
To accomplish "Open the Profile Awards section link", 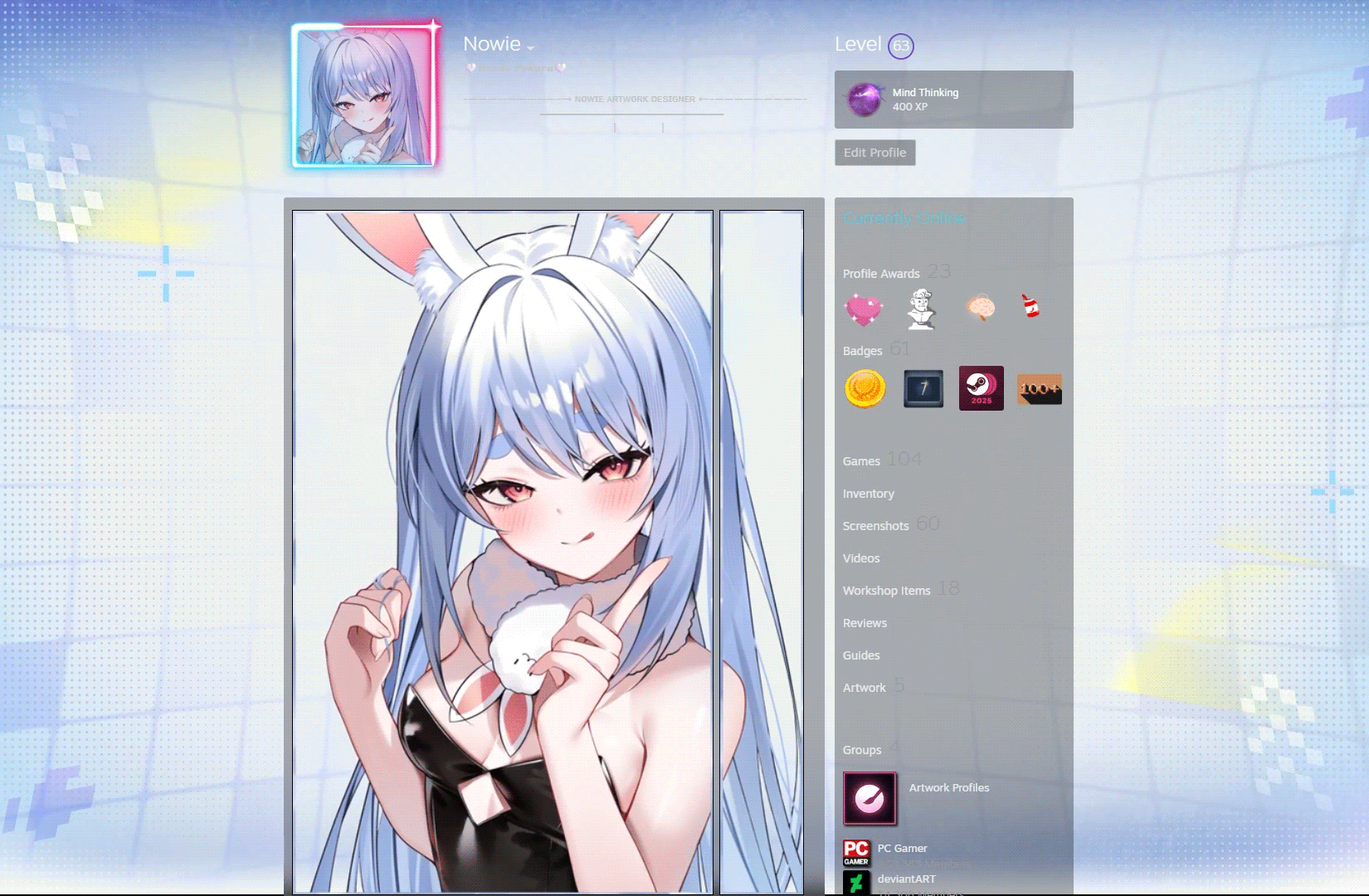I will [x=881, y=274].
